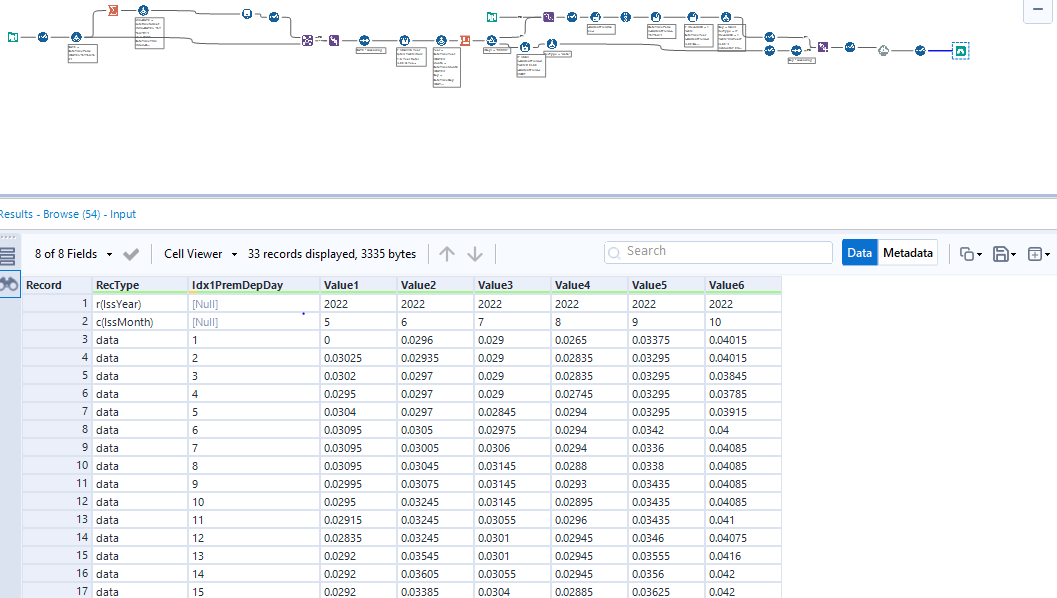Click the Value3 column header
The image size is (1057, 598).
(497, 285)
